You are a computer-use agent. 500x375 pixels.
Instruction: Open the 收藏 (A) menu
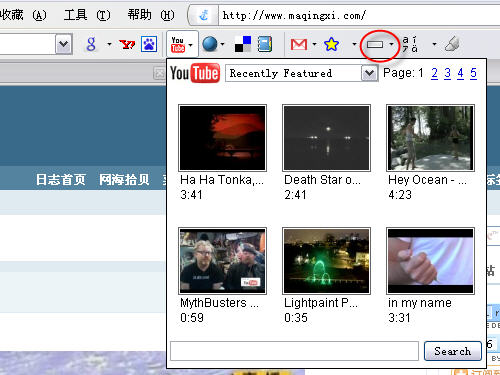coord(23,15)
